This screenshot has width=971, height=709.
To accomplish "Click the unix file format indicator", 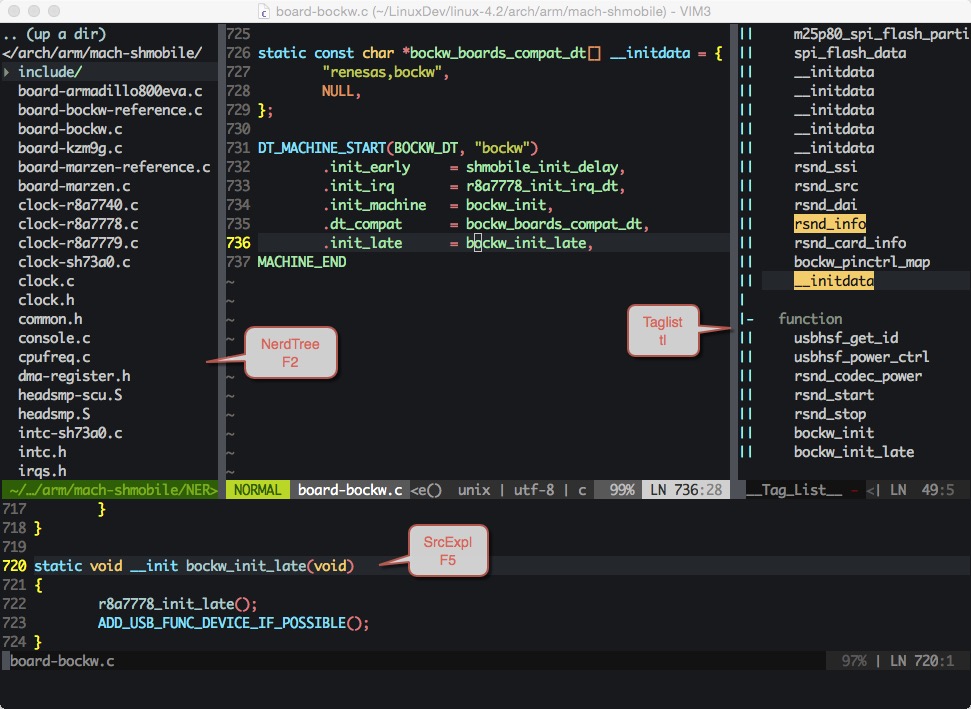I will click(474, 490).
